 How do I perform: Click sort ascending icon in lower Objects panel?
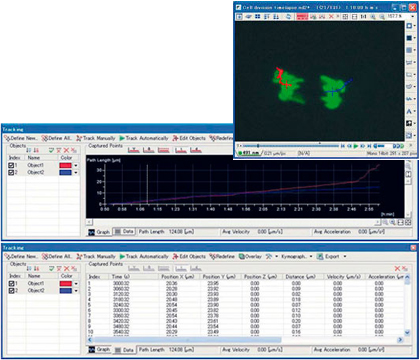pos(29,268)
